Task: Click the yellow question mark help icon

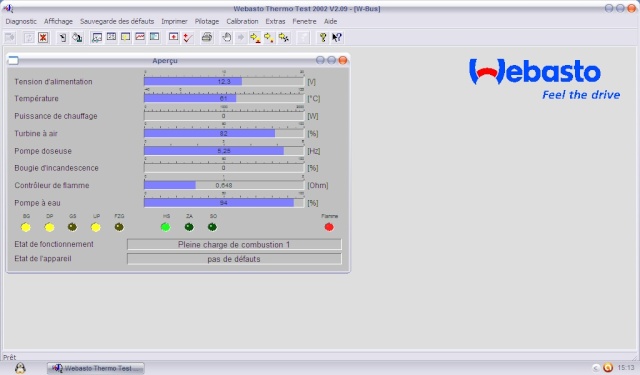Action: [322, 38]
